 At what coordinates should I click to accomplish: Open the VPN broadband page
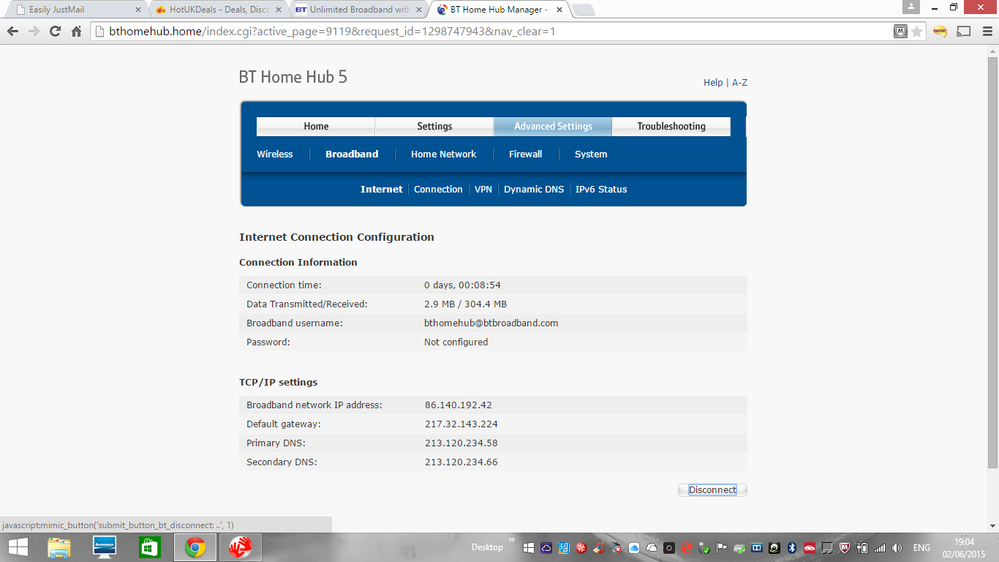click(x=483, y=189)
